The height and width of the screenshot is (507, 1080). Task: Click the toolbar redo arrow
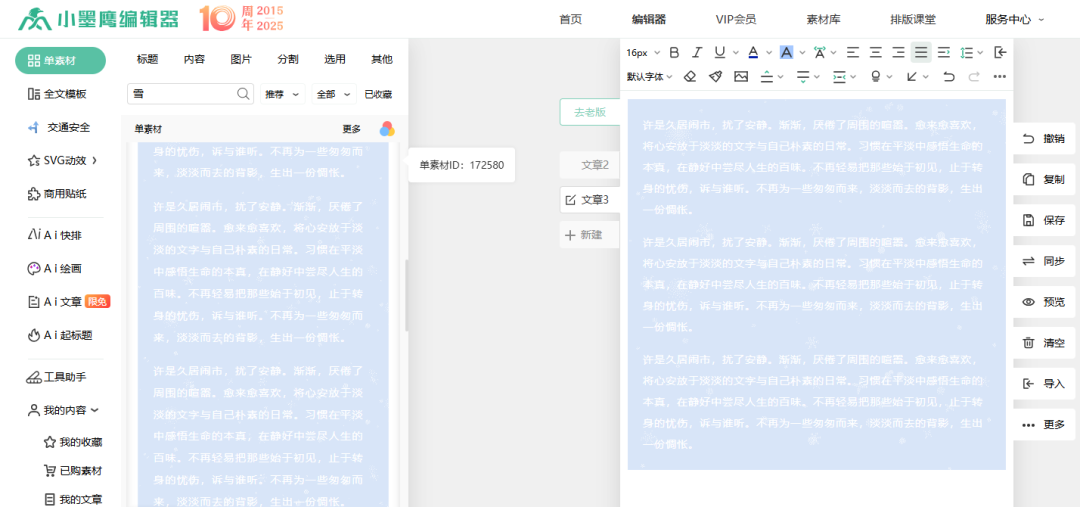click(974, 77)
